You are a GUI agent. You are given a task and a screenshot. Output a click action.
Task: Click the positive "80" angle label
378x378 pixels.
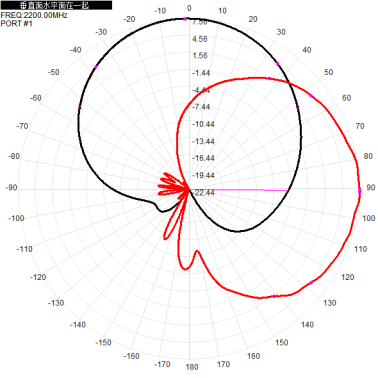tap(368, 156)
